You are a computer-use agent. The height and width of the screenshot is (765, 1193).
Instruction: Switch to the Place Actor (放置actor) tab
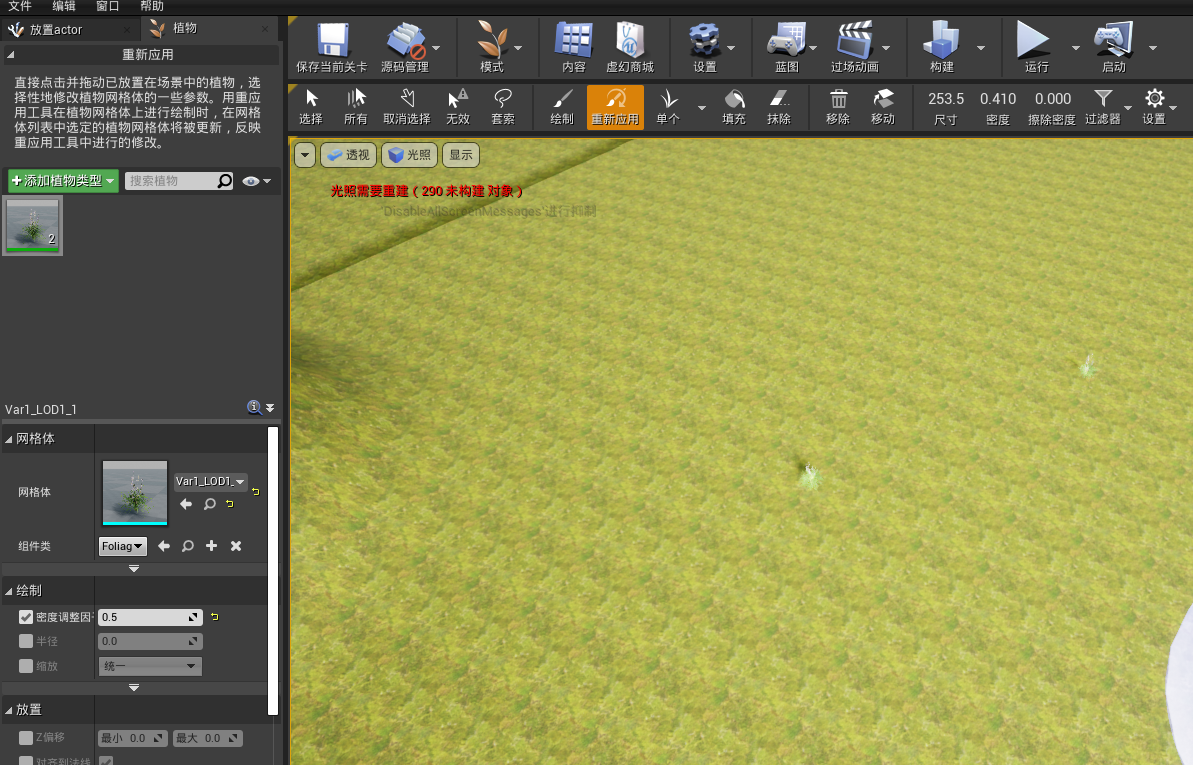click(70, 30)
